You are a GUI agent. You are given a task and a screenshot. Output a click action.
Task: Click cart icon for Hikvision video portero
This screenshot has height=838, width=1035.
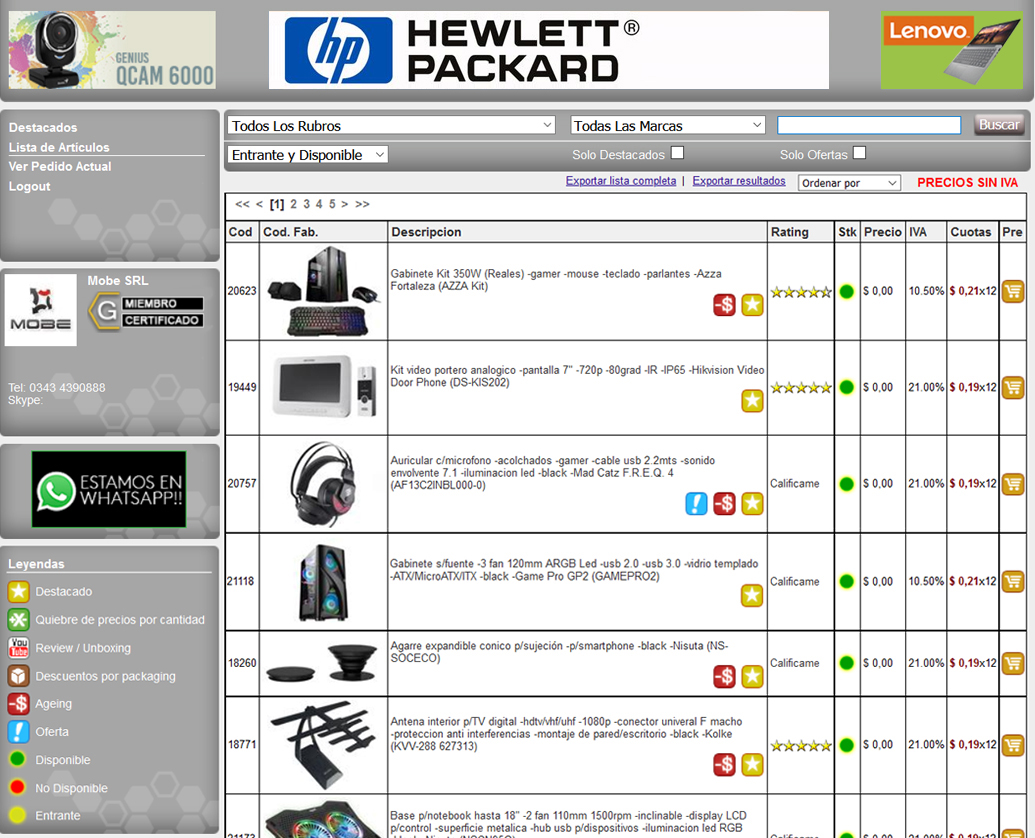coord(1012,387)
